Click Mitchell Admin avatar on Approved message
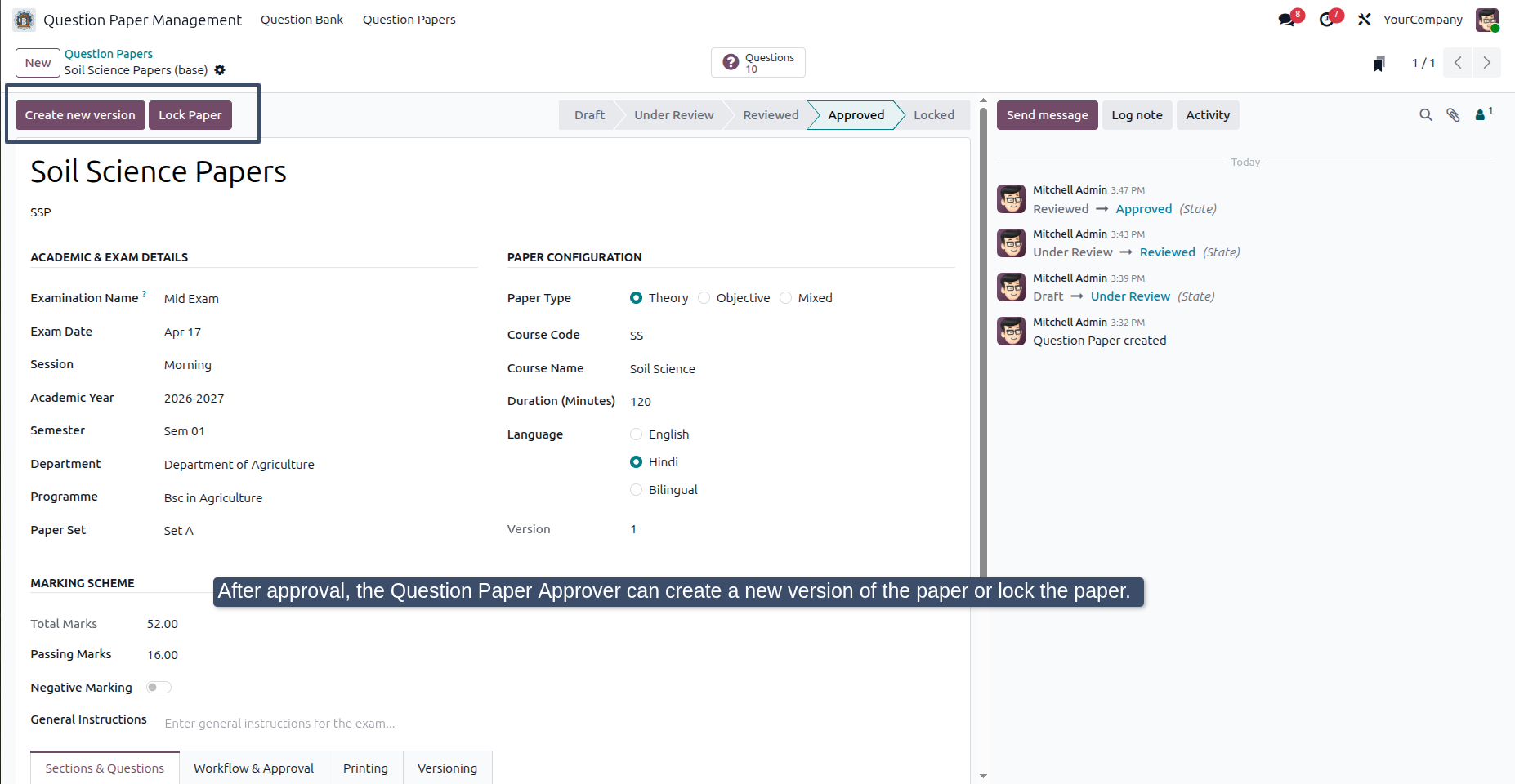 point(1011,199)
